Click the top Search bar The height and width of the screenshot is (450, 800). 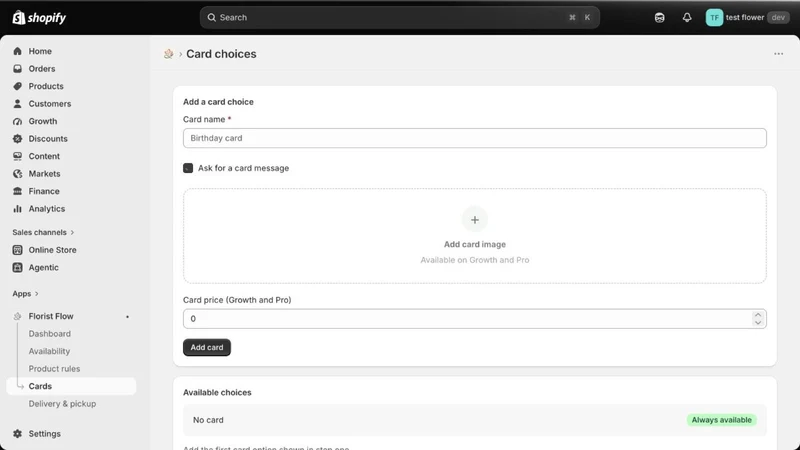[399, 17]
